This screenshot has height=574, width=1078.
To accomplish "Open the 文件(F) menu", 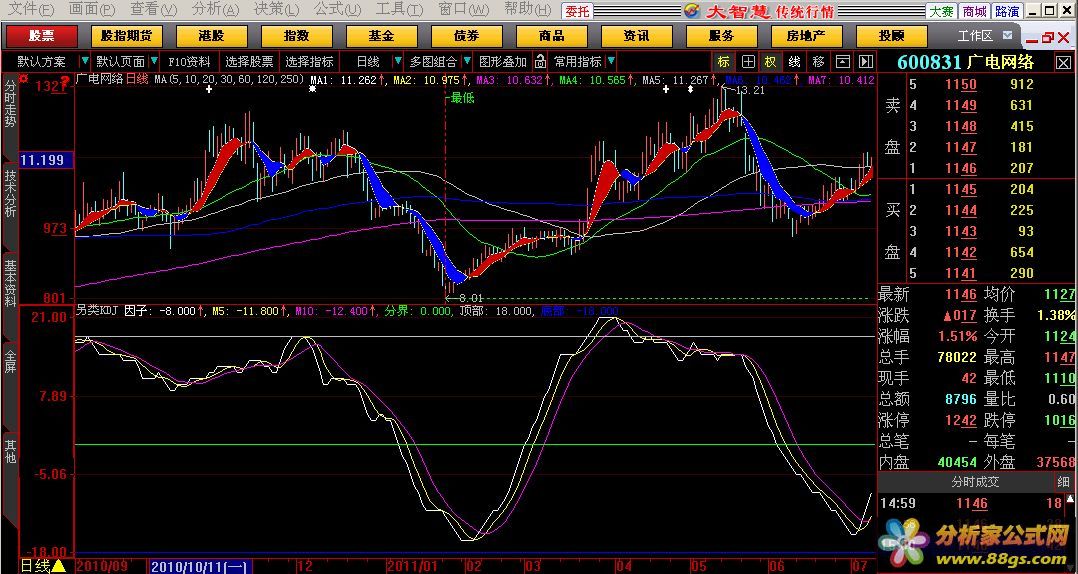I will [x=30, y=10].
